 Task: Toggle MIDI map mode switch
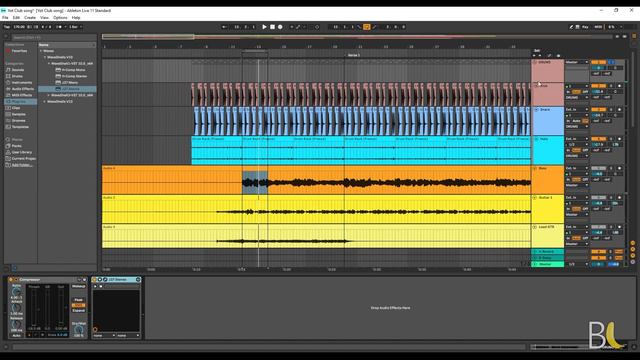coord(598,27)
